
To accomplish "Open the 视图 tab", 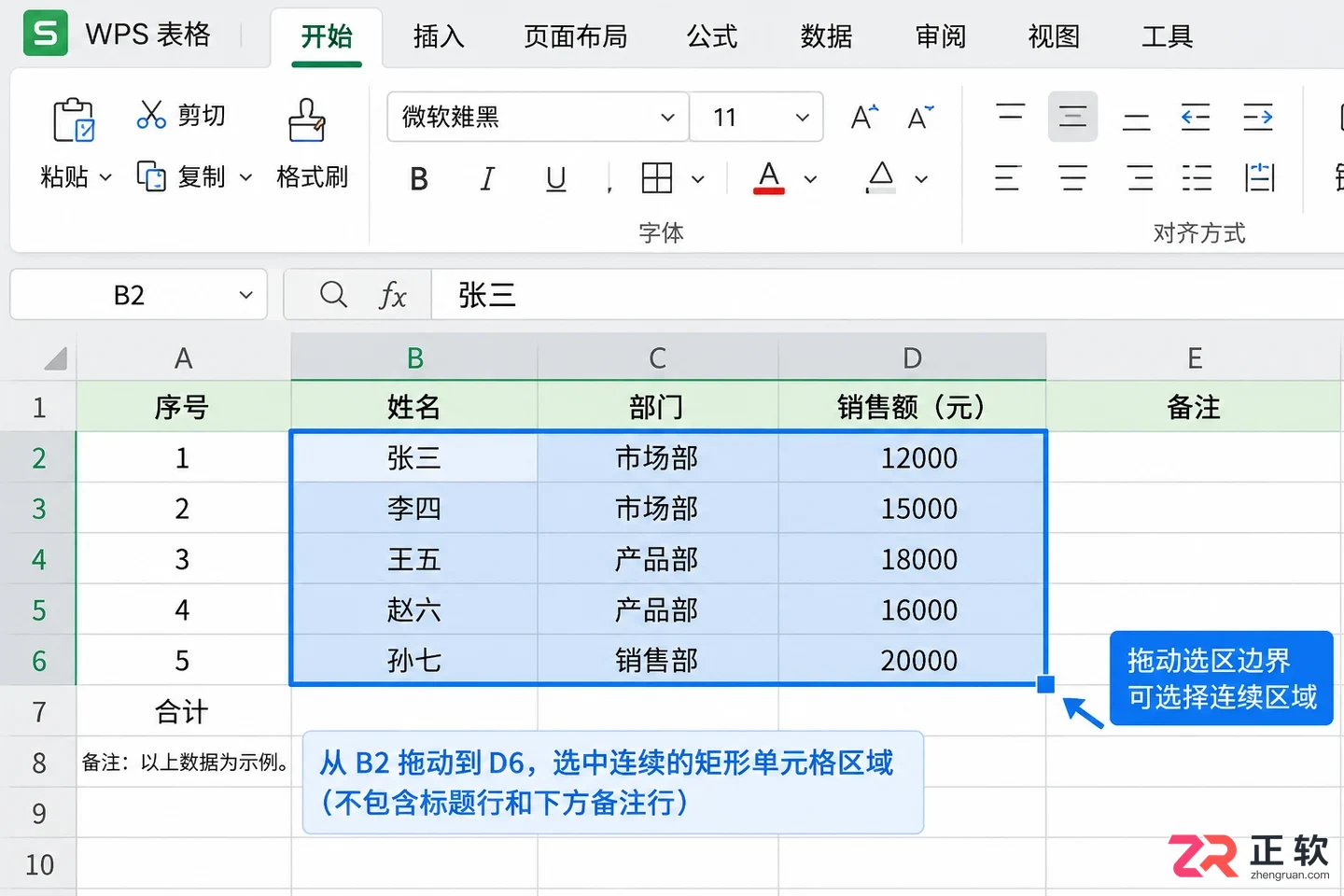I will click(1054, 36).
